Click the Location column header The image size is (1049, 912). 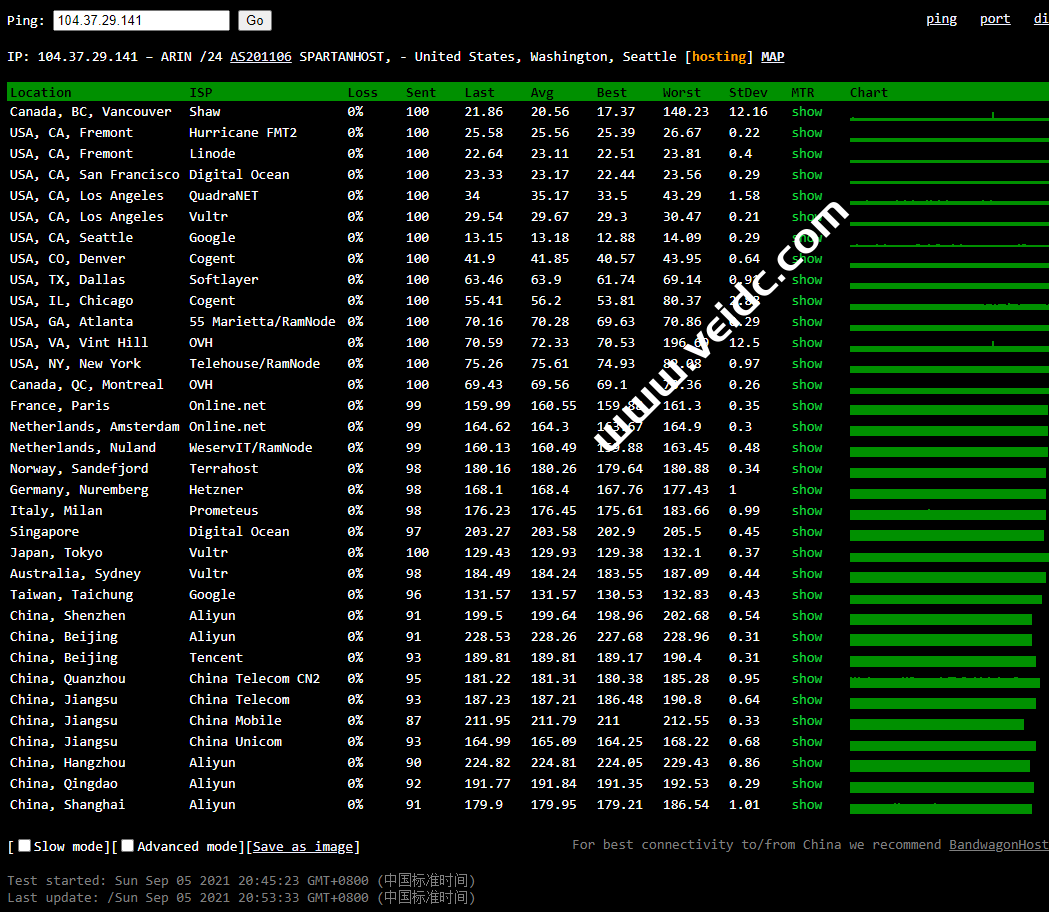click(x=41, y=93)
